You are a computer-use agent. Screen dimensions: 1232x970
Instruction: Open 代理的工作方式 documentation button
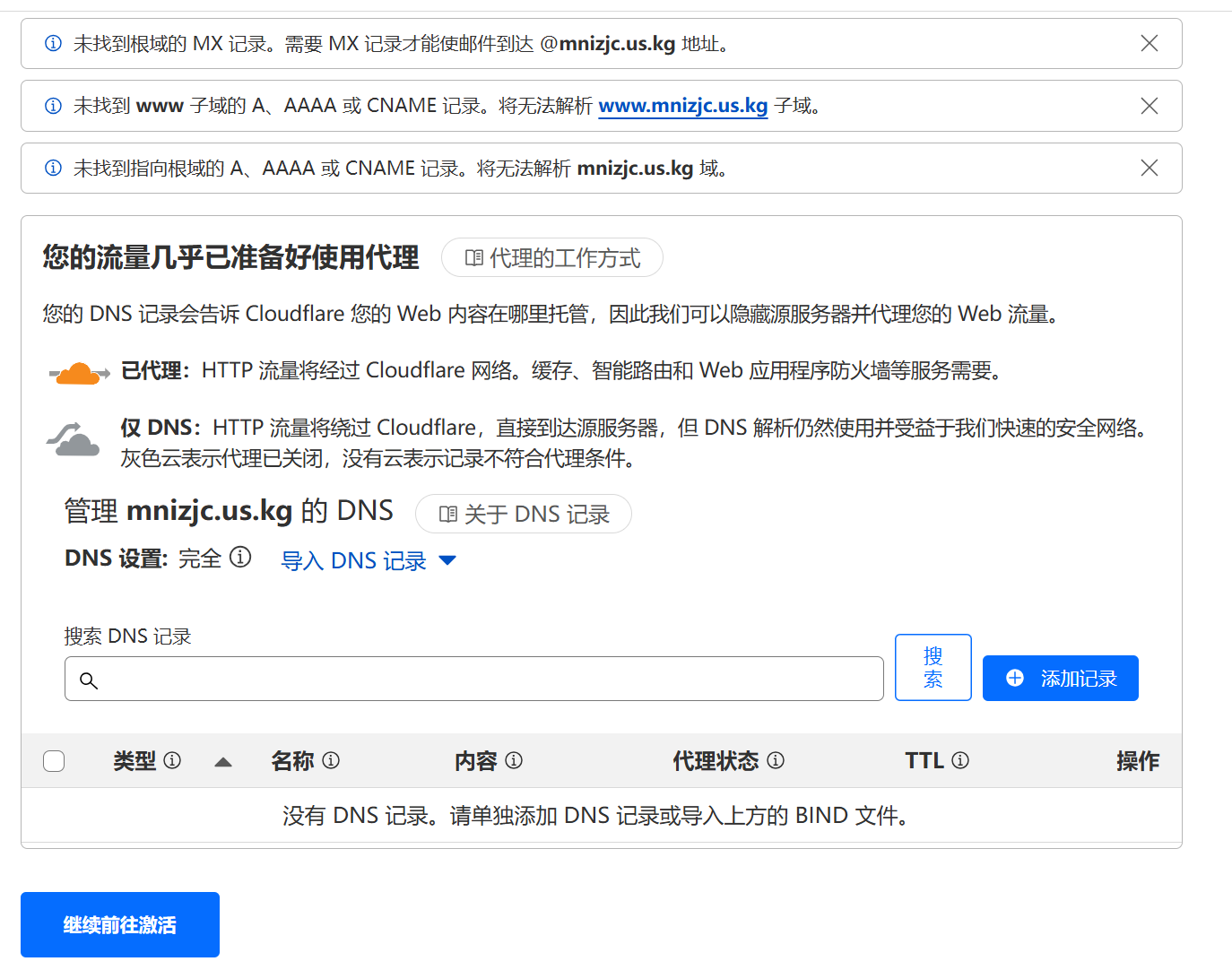pos(552,258)
